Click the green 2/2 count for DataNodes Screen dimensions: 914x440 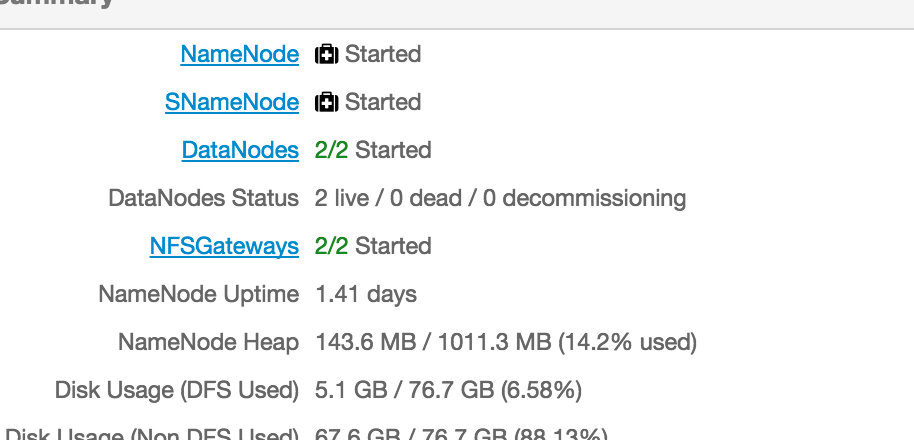pyautogui.click(x=331, y=150)
